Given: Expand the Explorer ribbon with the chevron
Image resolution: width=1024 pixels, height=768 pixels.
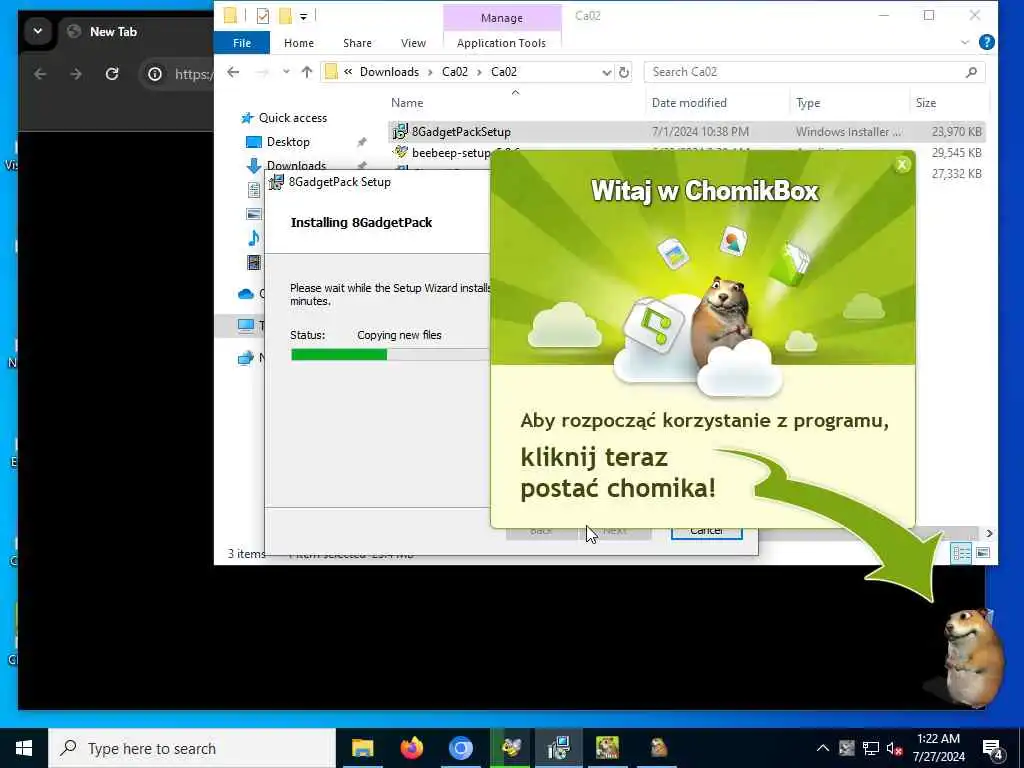Looking at the screenshot, I should (x=965, y=42).
